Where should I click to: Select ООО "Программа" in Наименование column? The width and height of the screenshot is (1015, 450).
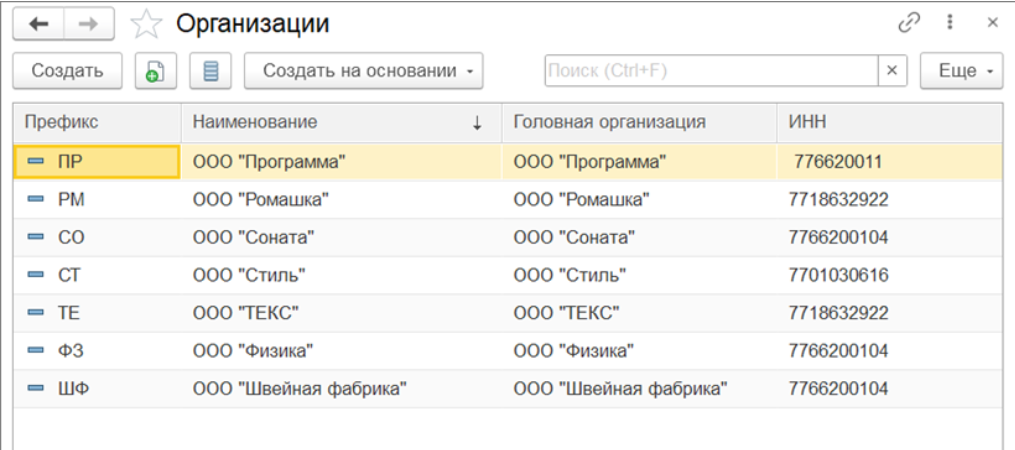point(341,162)
